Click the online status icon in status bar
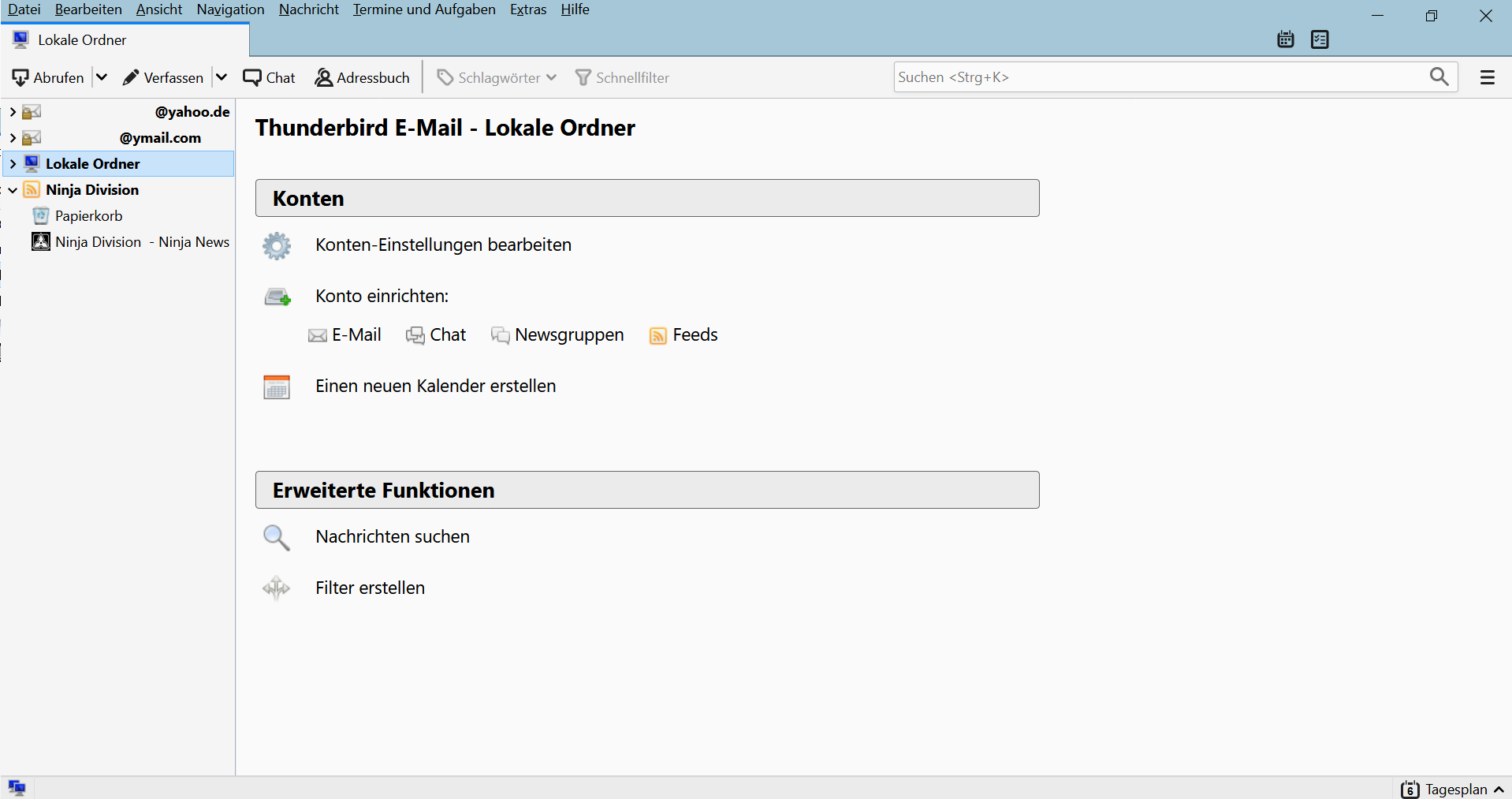The height and width of the screenshot is (799, 1512). click(17, 788)
